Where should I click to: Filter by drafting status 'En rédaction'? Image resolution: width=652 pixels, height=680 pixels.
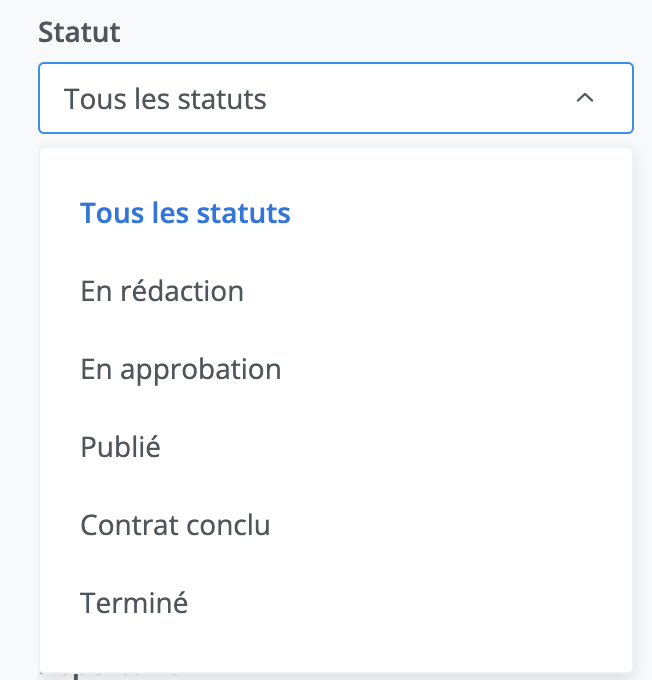point(162,291)
